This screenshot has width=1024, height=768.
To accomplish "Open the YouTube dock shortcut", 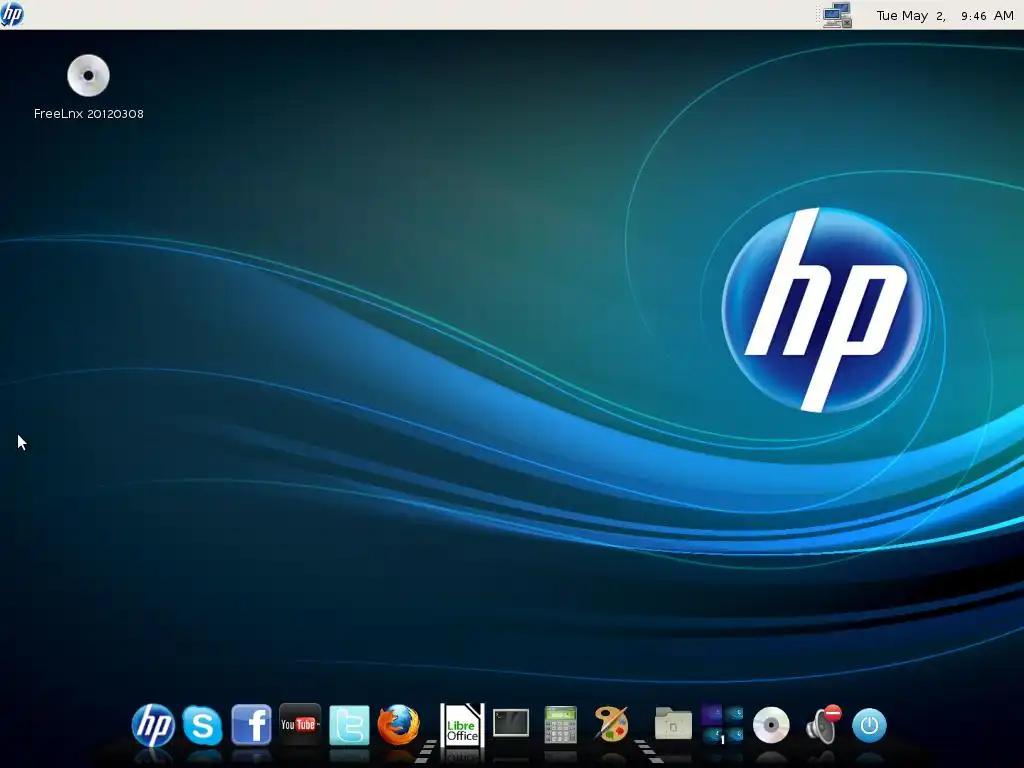I will 300,724.
